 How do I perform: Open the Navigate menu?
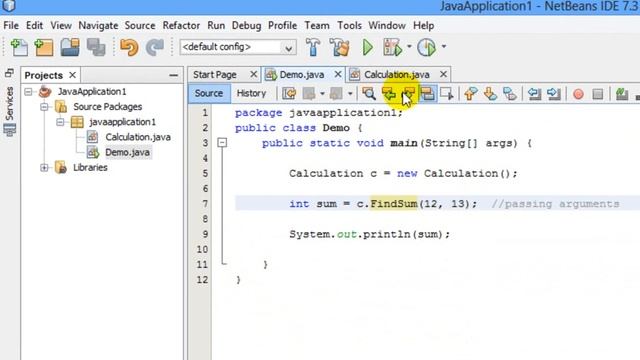pos(98,25)
